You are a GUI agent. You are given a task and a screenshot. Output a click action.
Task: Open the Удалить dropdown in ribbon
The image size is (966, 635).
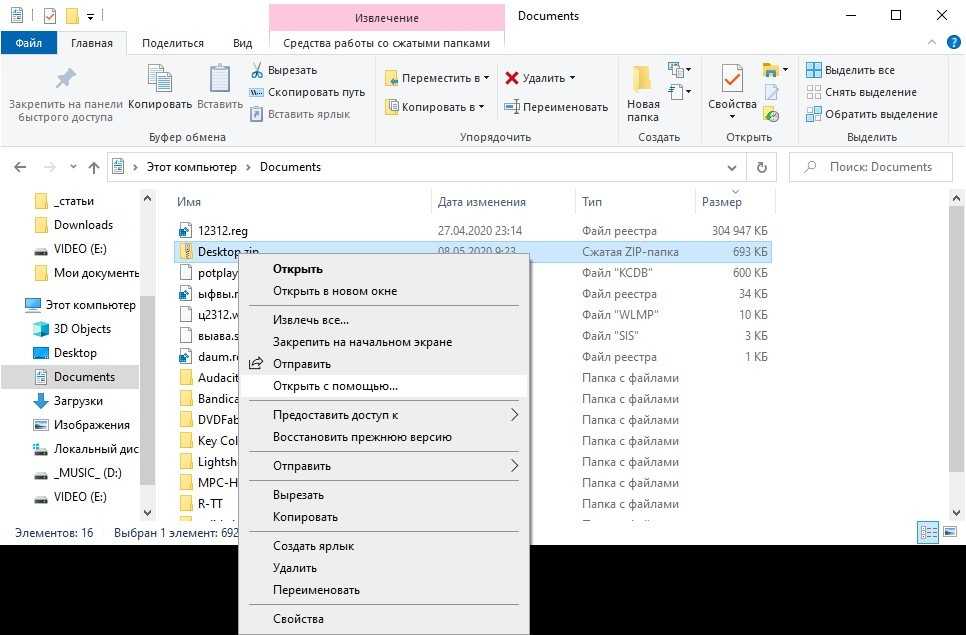point(540,78)
